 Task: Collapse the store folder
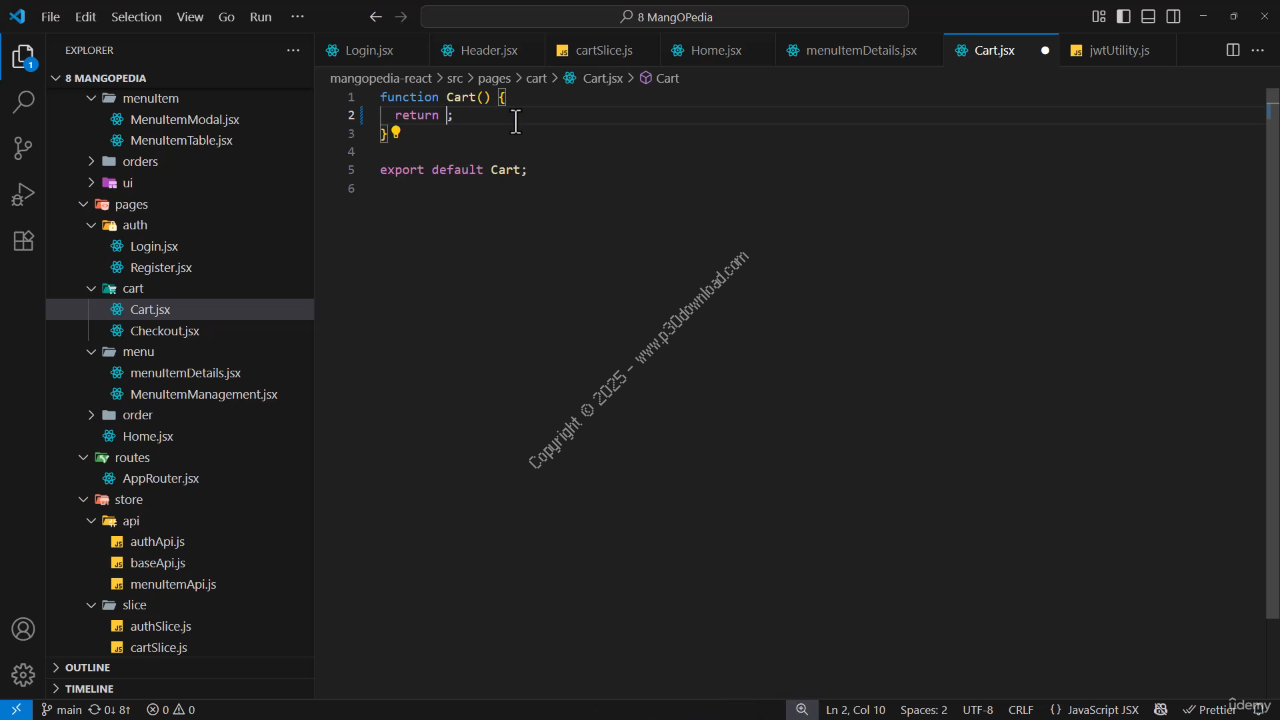(128, 499)
